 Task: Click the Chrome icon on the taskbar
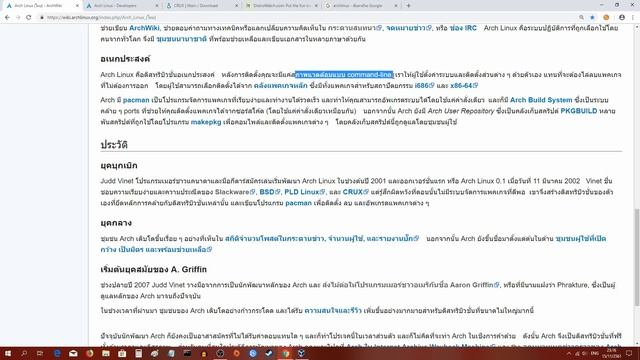click(285, 353)
